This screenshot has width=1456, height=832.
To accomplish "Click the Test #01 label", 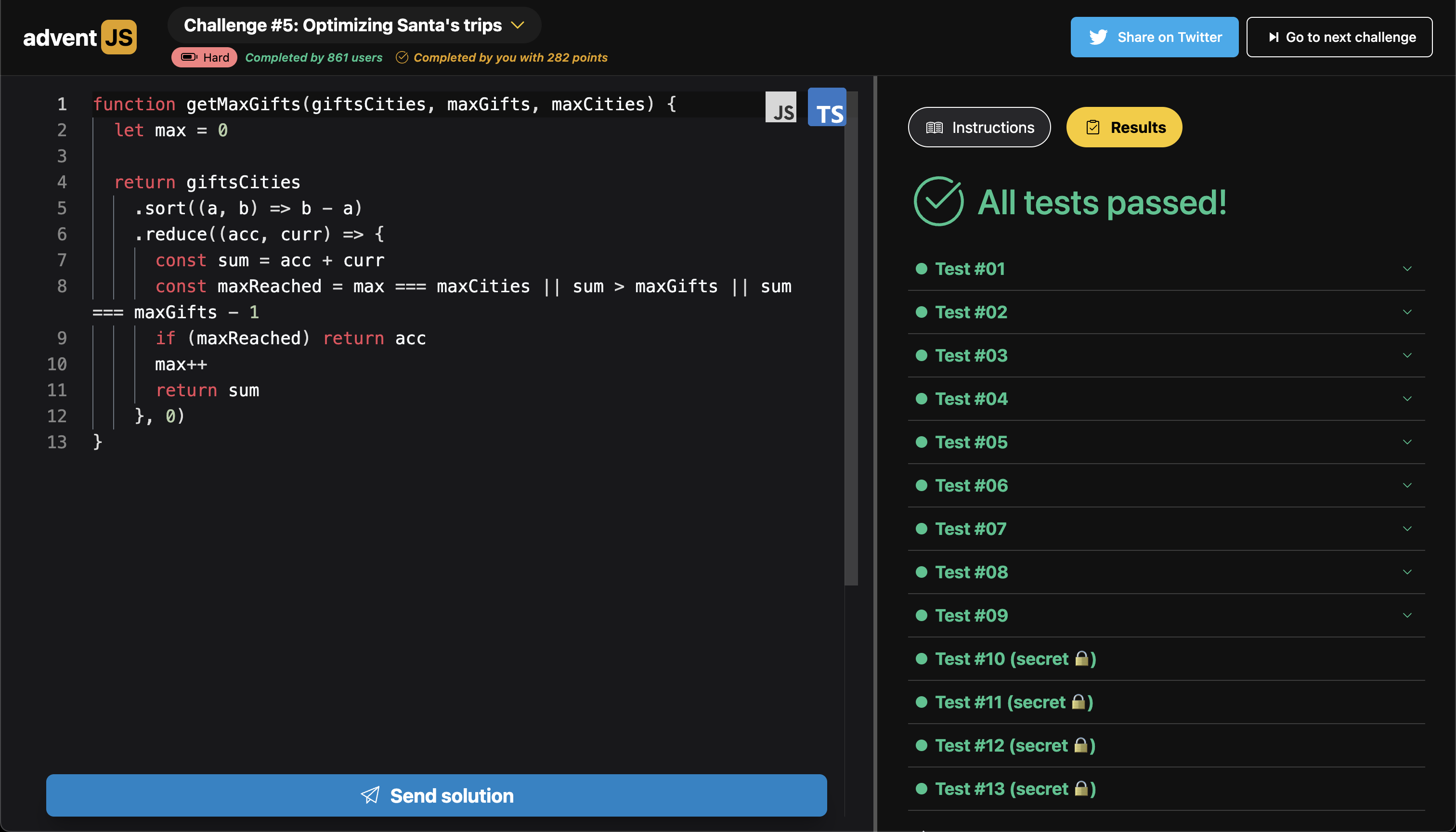I will coord(970,269).
